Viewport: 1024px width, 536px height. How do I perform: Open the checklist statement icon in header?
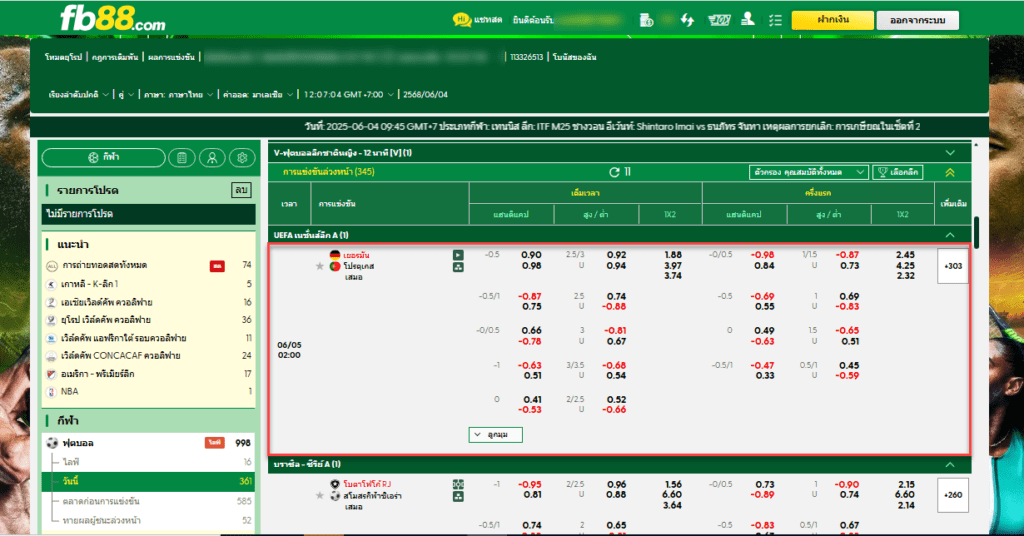pyautogui.click(x=775, y=20)
